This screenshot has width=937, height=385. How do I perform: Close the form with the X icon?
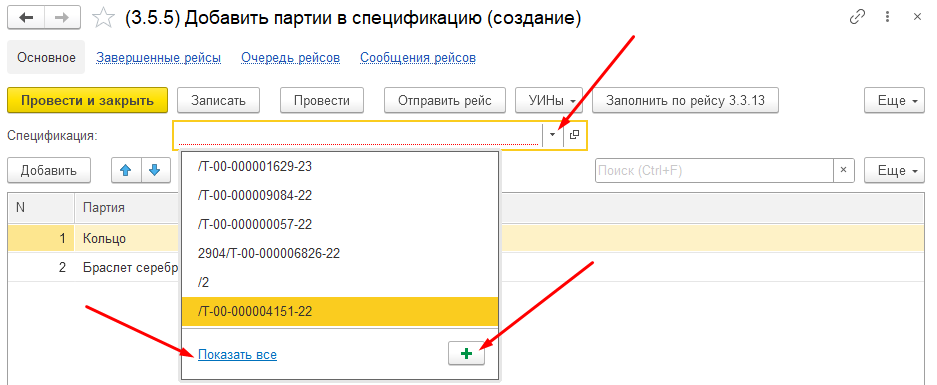pyautogui.click(x=917, y=17)
